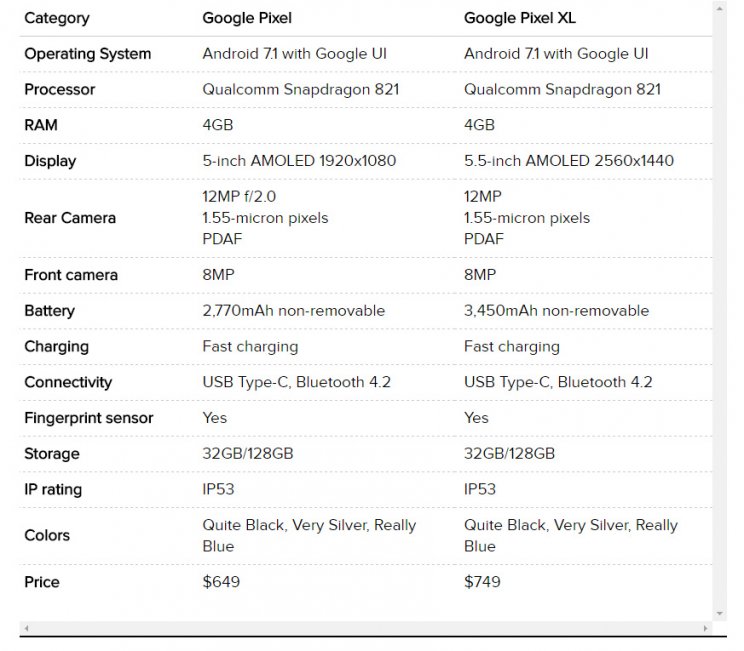Click Google Pixel 'Fast charging' cell

(x=251, y=346)
